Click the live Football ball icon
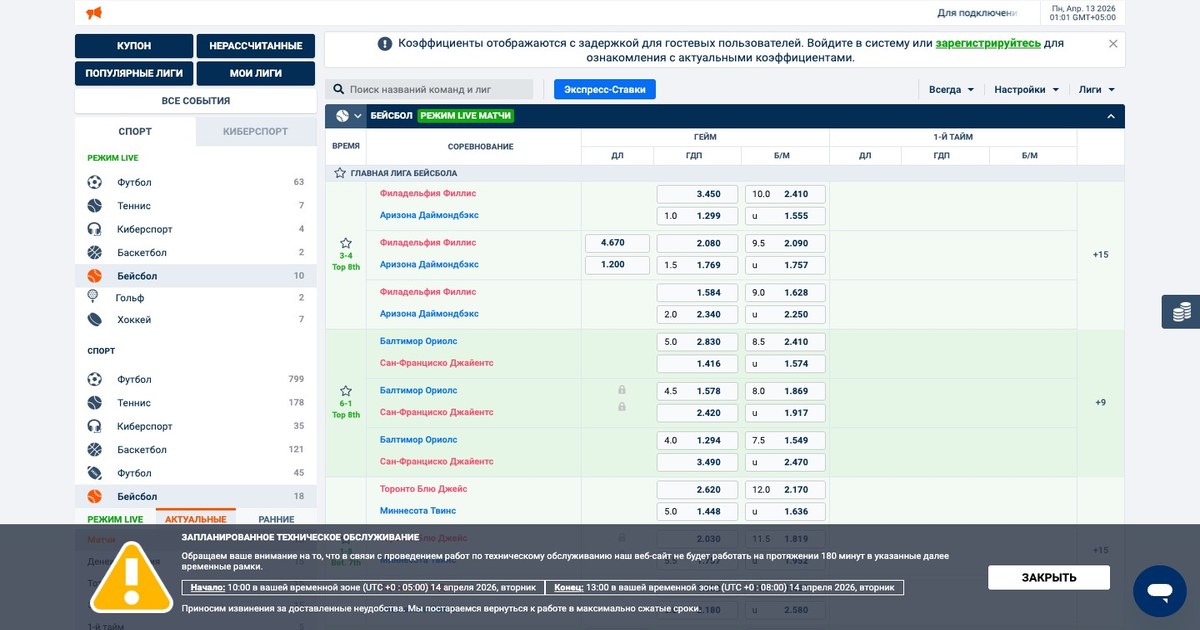The image size is (1200, 630). [95, 182]
